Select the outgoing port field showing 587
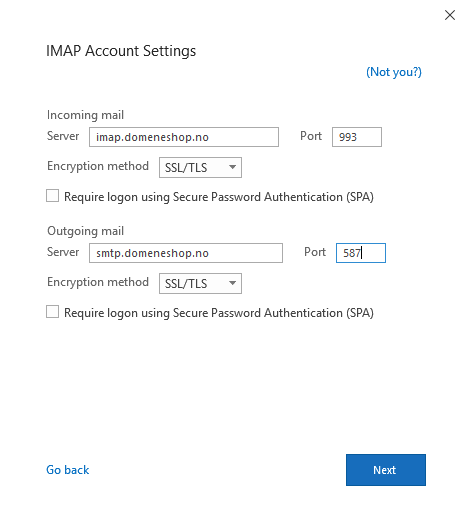This screenshot has width=473, height=530. pos(361,253)
